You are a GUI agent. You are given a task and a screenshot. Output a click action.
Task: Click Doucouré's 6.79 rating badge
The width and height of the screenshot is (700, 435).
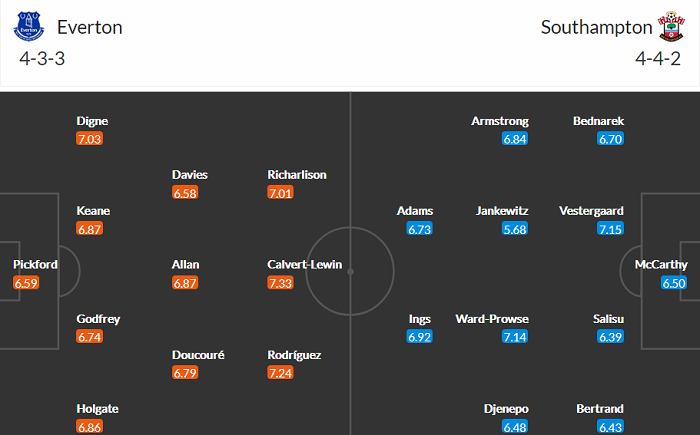tap(186, 374)
